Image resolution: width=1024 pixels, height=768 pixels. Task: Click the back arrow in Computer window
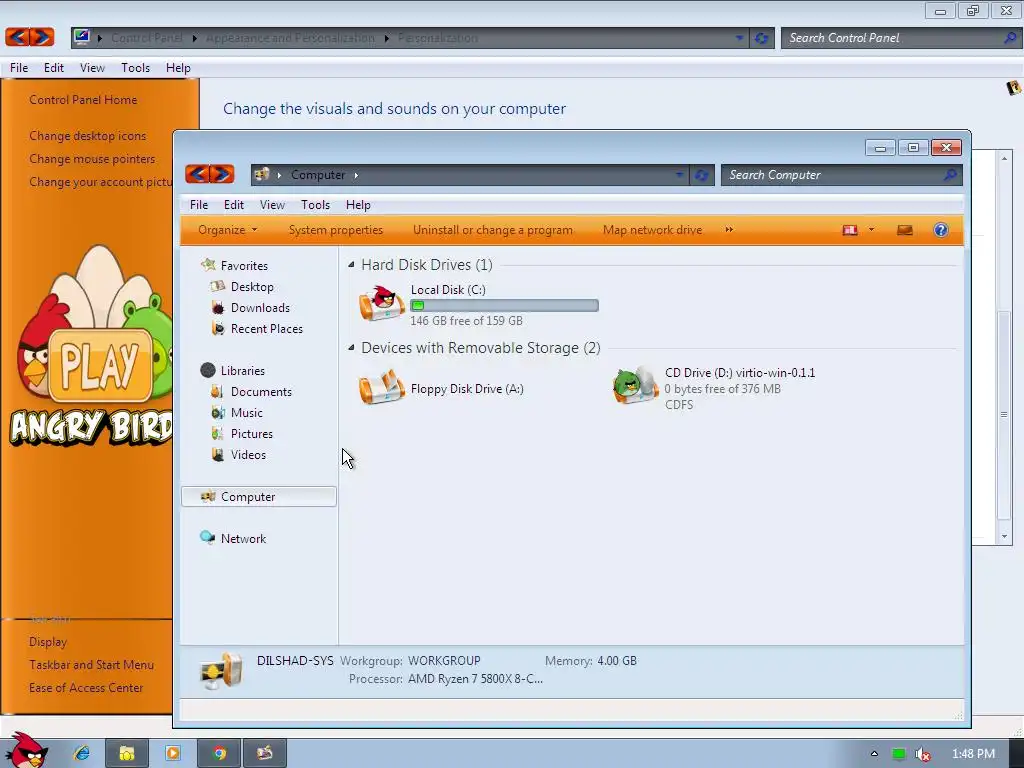[x=197, y=174]
